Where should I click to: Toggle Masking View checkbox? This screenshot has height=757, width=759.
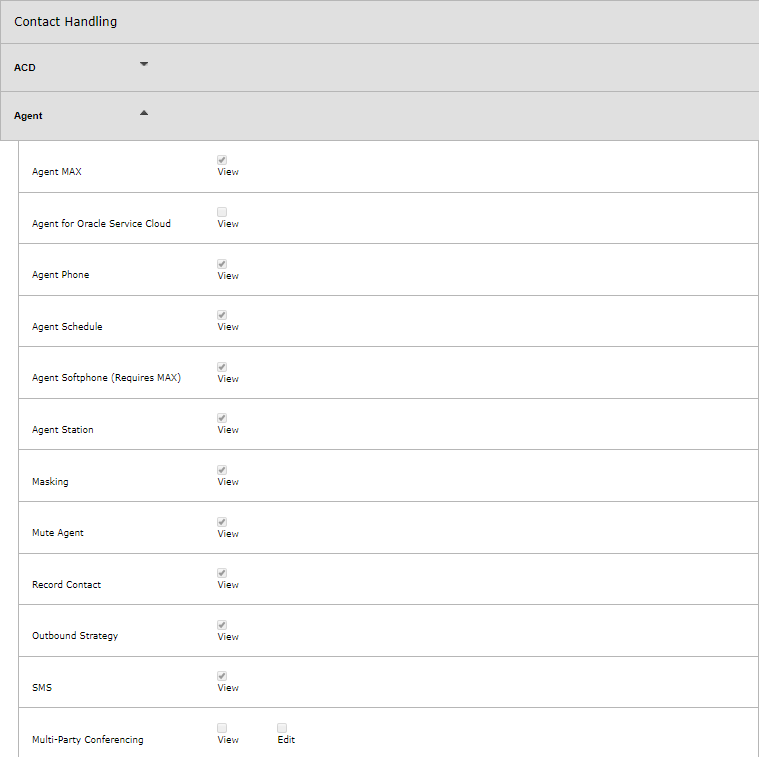pyautogui.click(x=222, y=470)
